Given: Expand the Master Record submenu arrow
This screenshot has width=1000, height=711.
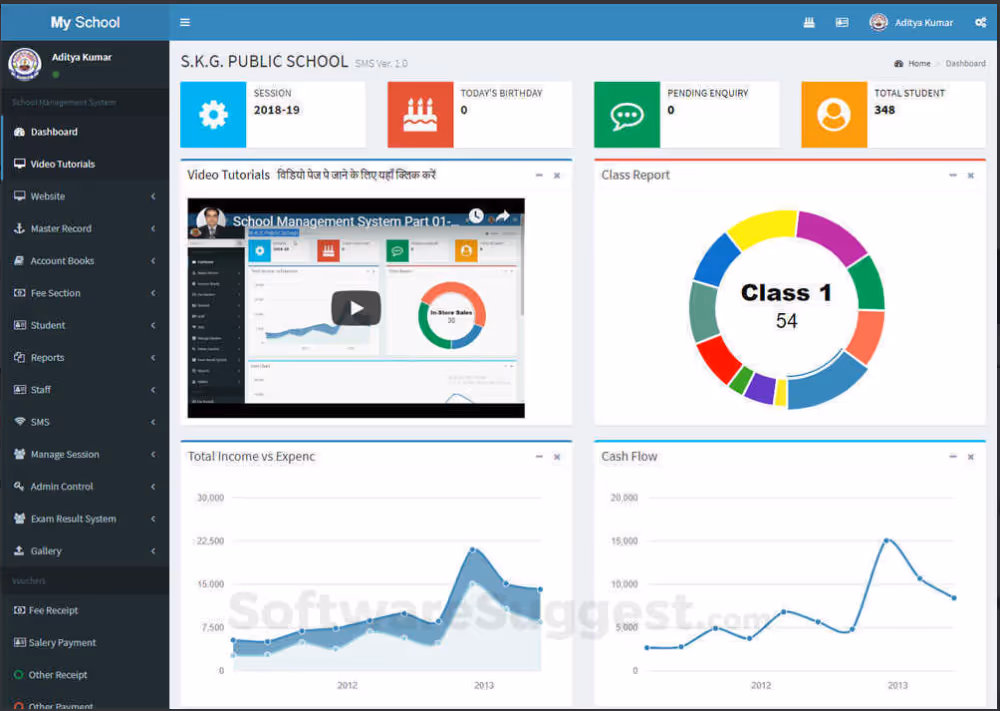Looking at the screenshot, I should 153,228.
